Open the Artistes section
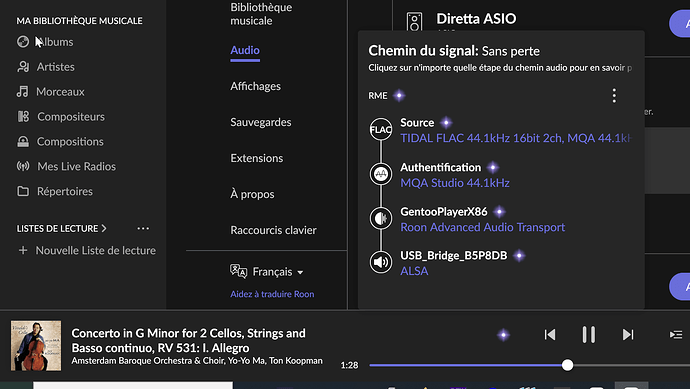The height and width of the screenshot is (389, 690). [46, 67]
